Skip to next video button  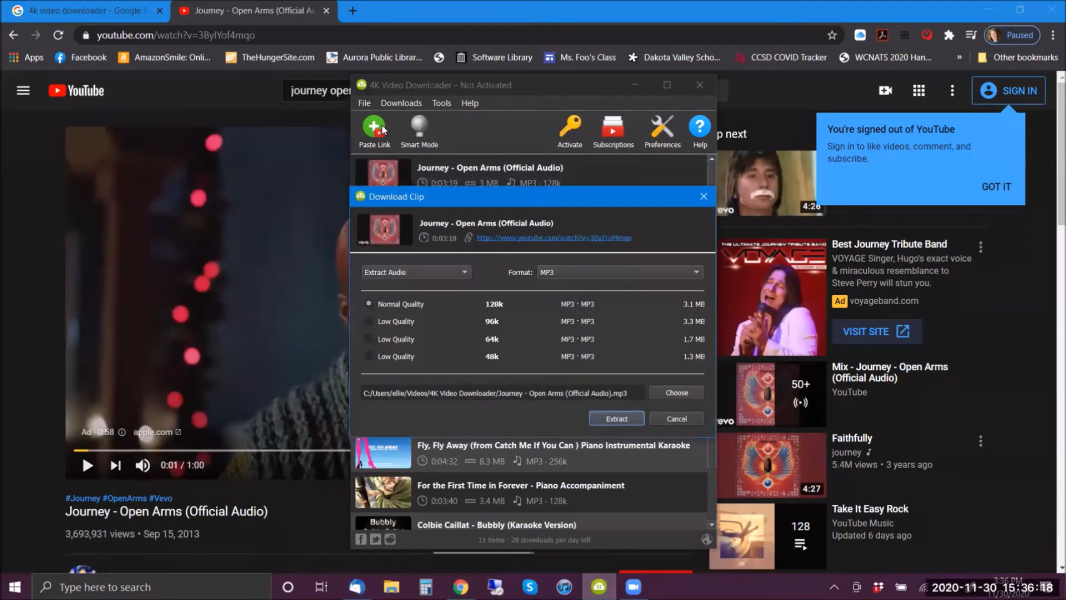[116, 465]
